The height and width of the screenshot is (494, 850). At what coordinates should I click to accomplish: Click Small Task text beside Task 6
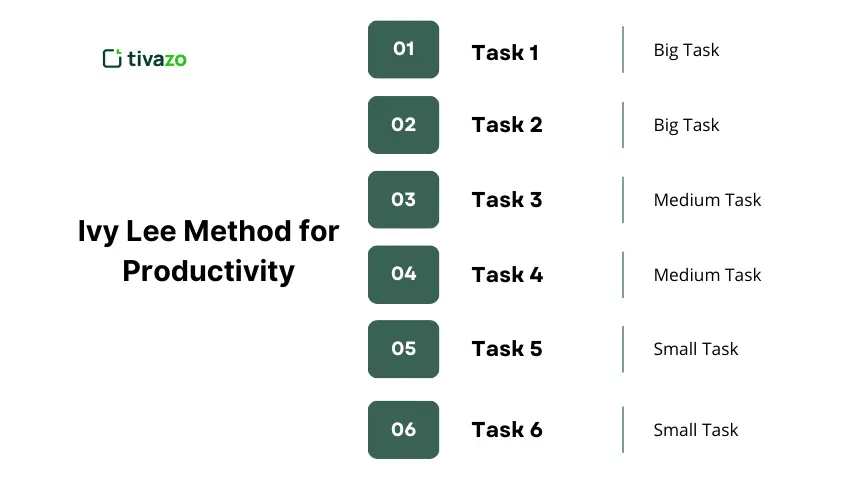(x=695, y=430)
